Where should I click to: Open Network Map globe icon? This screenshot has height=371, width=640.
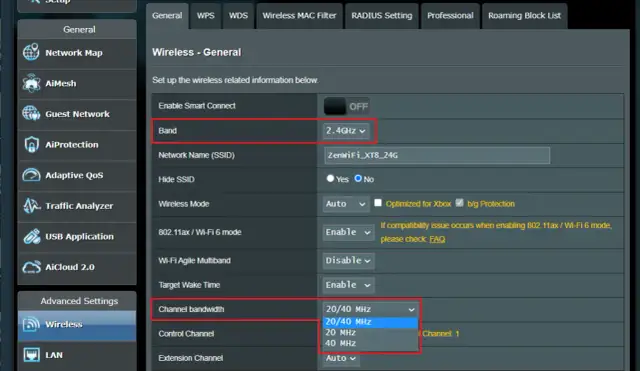(31, 52)
